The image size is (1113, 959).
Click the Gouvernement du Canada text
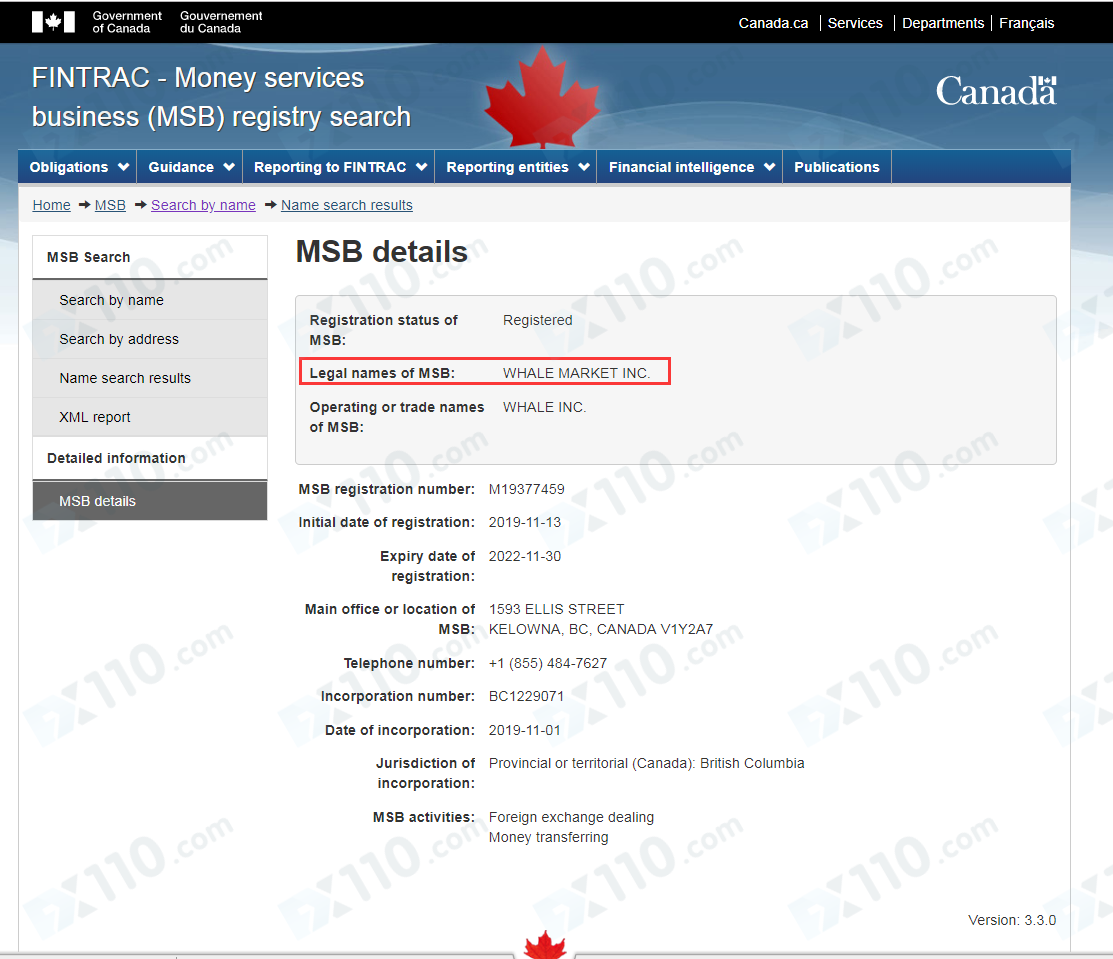point(221,22)
